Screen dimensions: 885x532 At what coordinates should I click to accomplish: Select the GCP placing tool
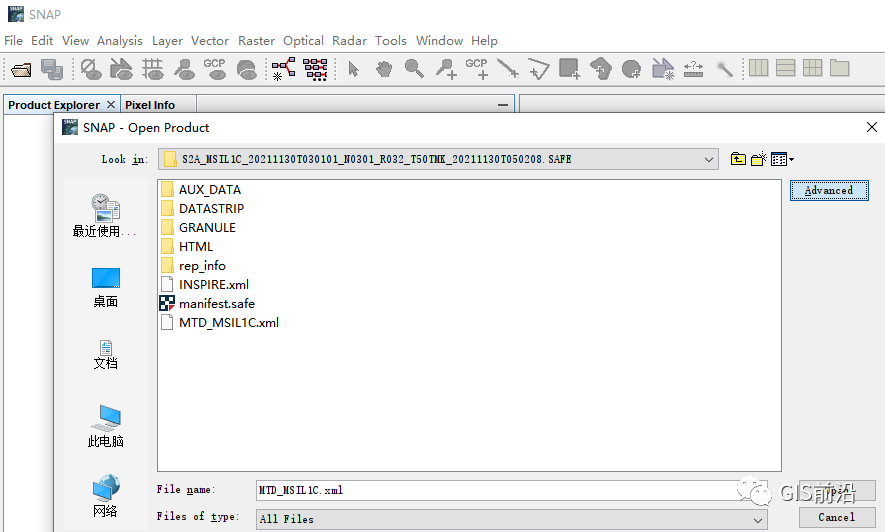tap(476, 69)
